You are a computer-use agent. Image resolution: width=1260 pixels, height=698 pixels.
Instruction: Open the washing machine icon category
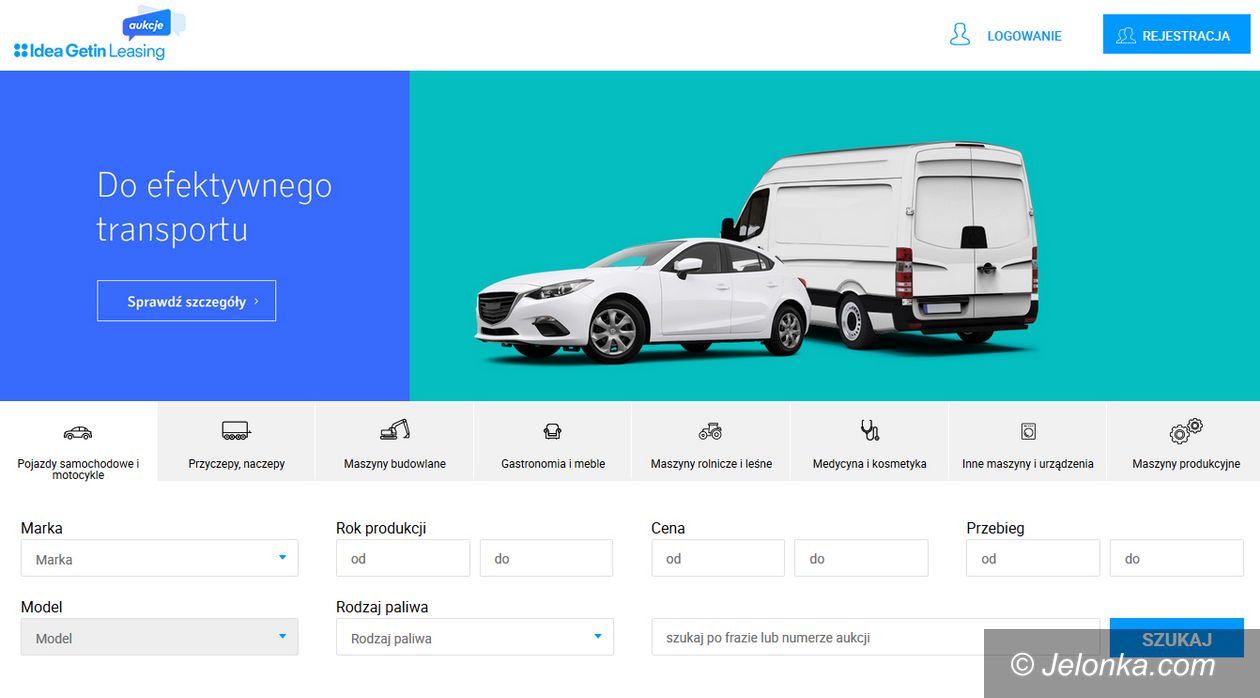coord(1028,431)
